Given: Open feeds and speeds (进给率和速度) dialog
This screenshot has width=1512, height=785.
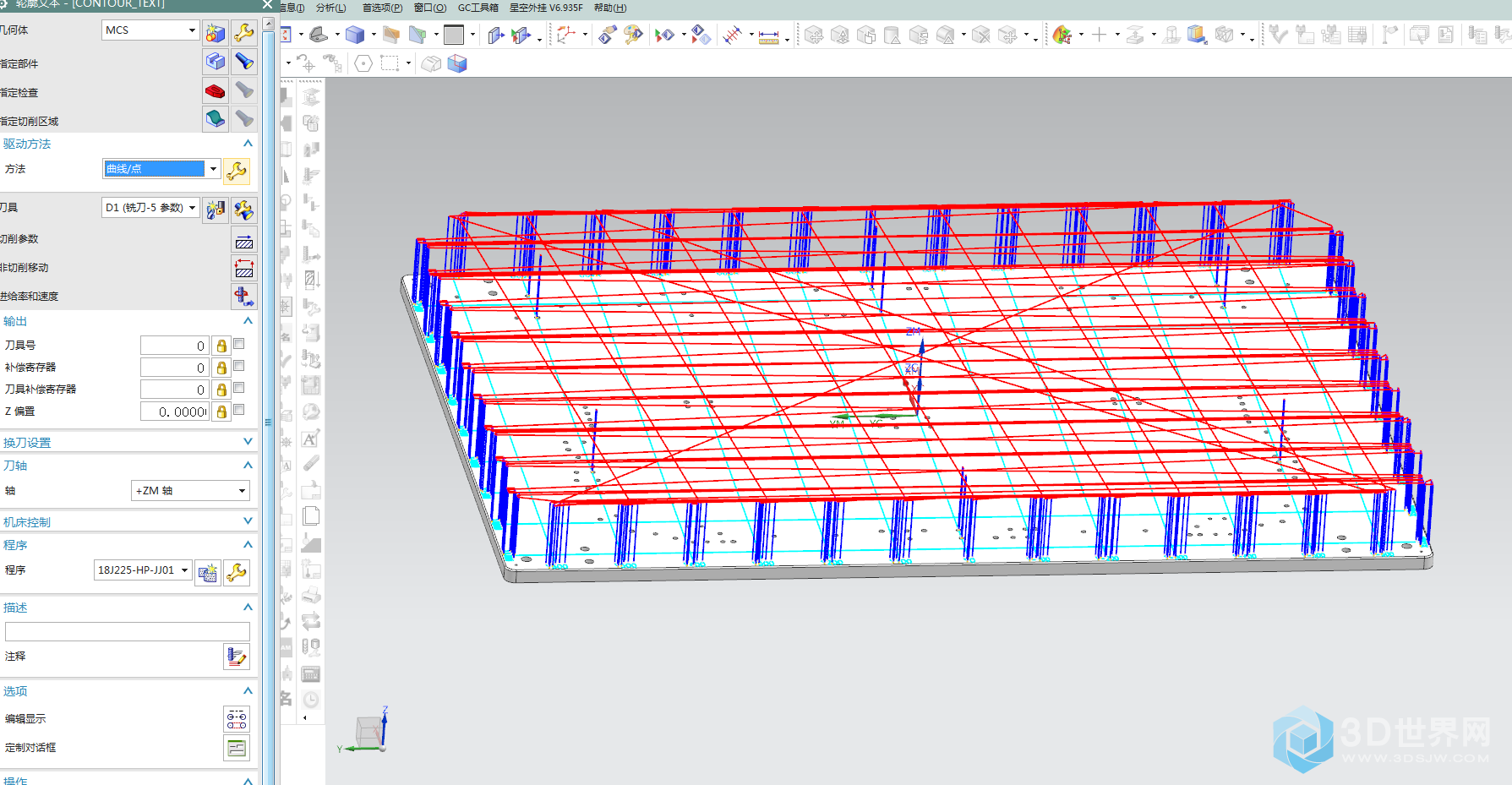Looking at the screenshot, I should coord(244,297).
